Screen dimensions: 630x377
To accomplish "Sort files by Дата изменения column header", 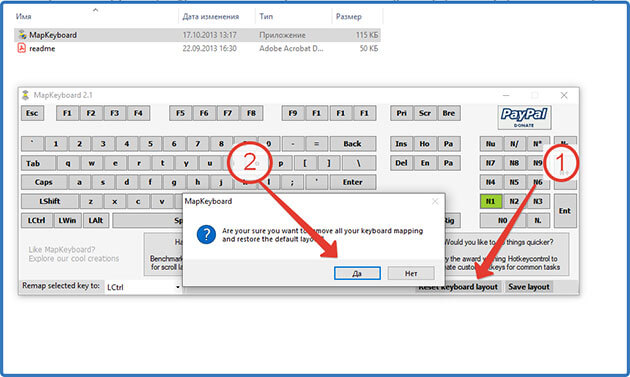I will coord(211,16).
